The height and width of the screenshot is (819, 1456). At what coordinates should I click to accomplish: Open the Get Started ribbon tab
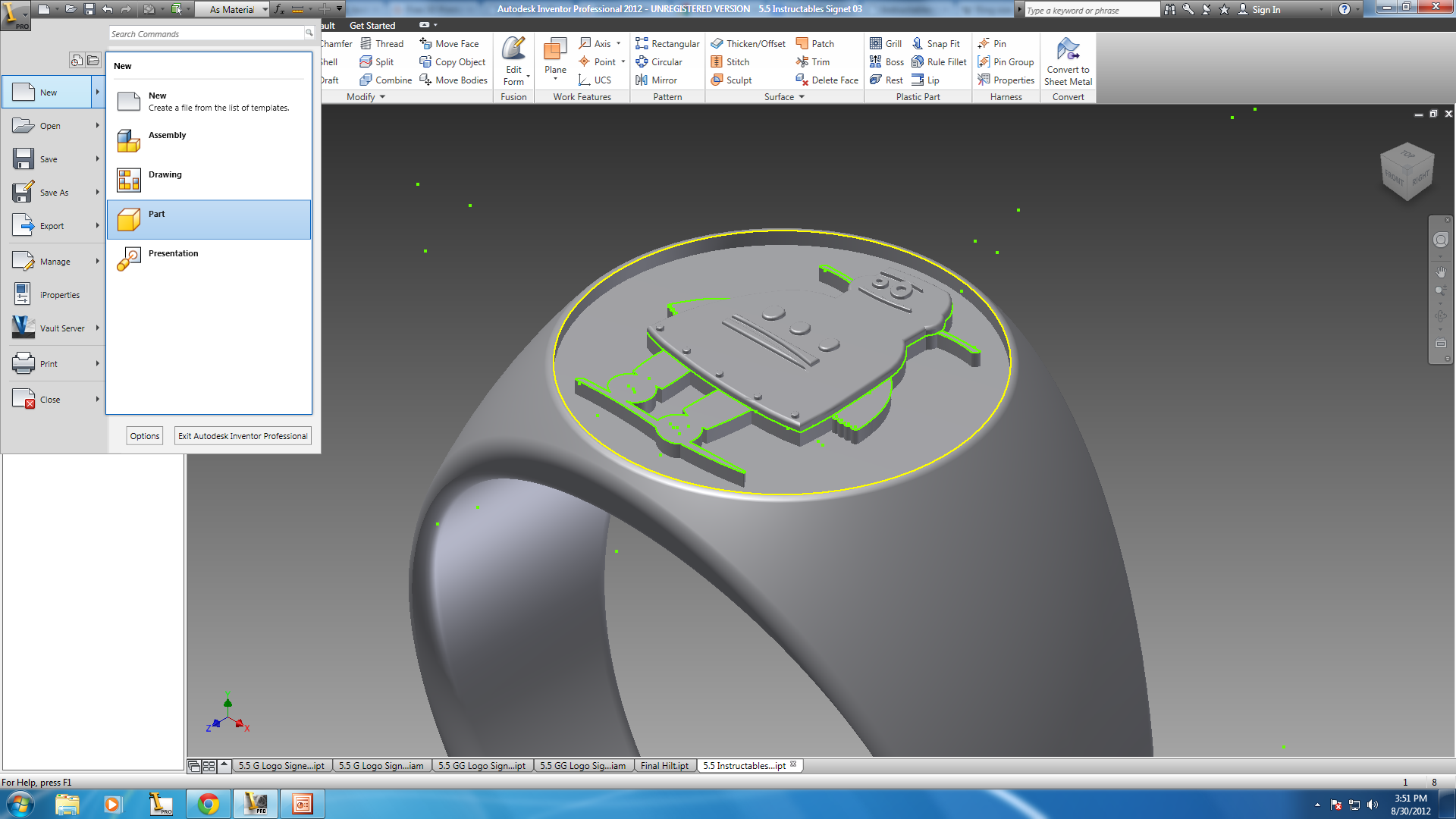(372, 26)
